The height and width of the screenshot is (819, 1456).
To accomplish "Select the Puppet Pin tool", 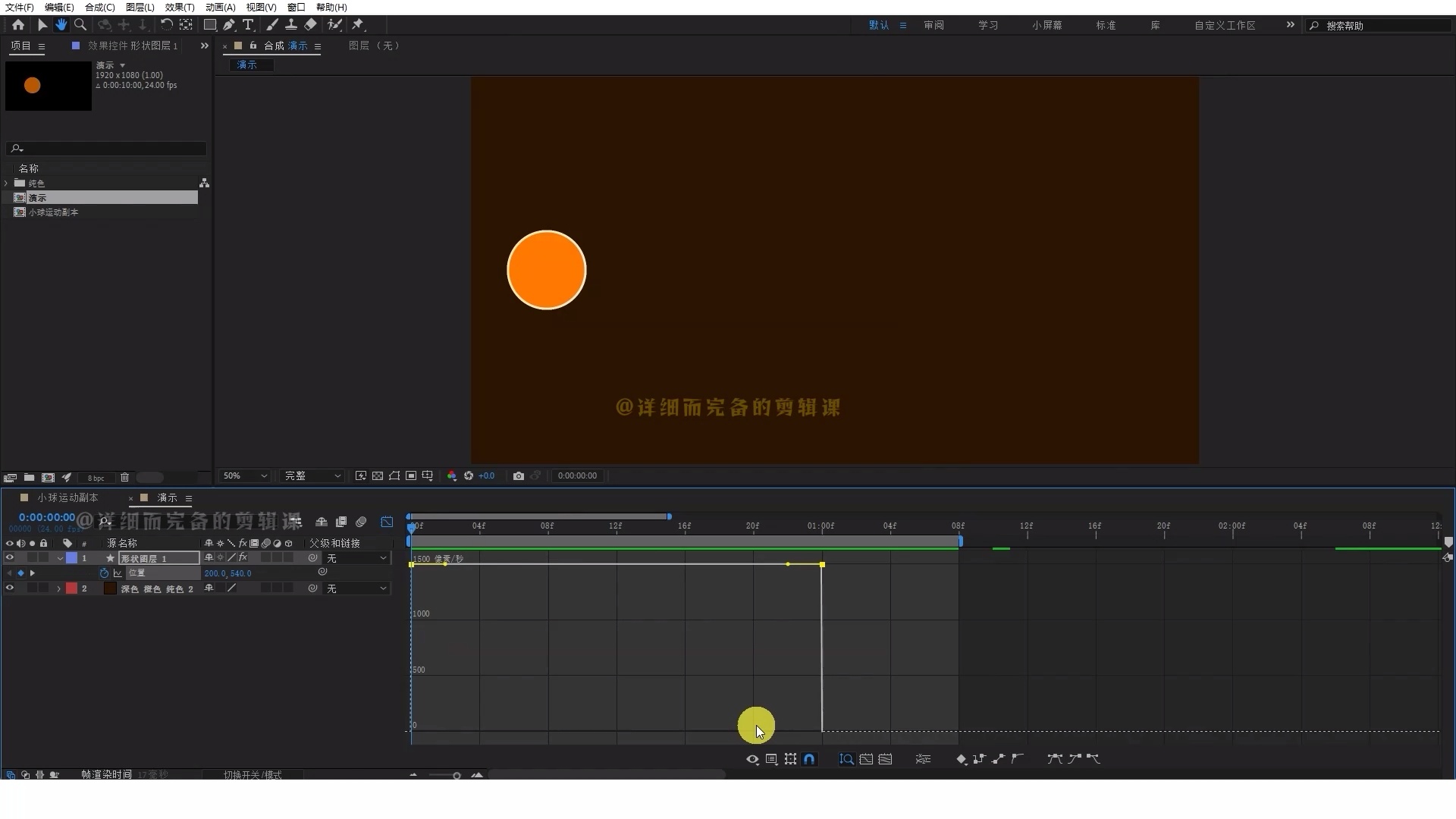I will point(358,25).
